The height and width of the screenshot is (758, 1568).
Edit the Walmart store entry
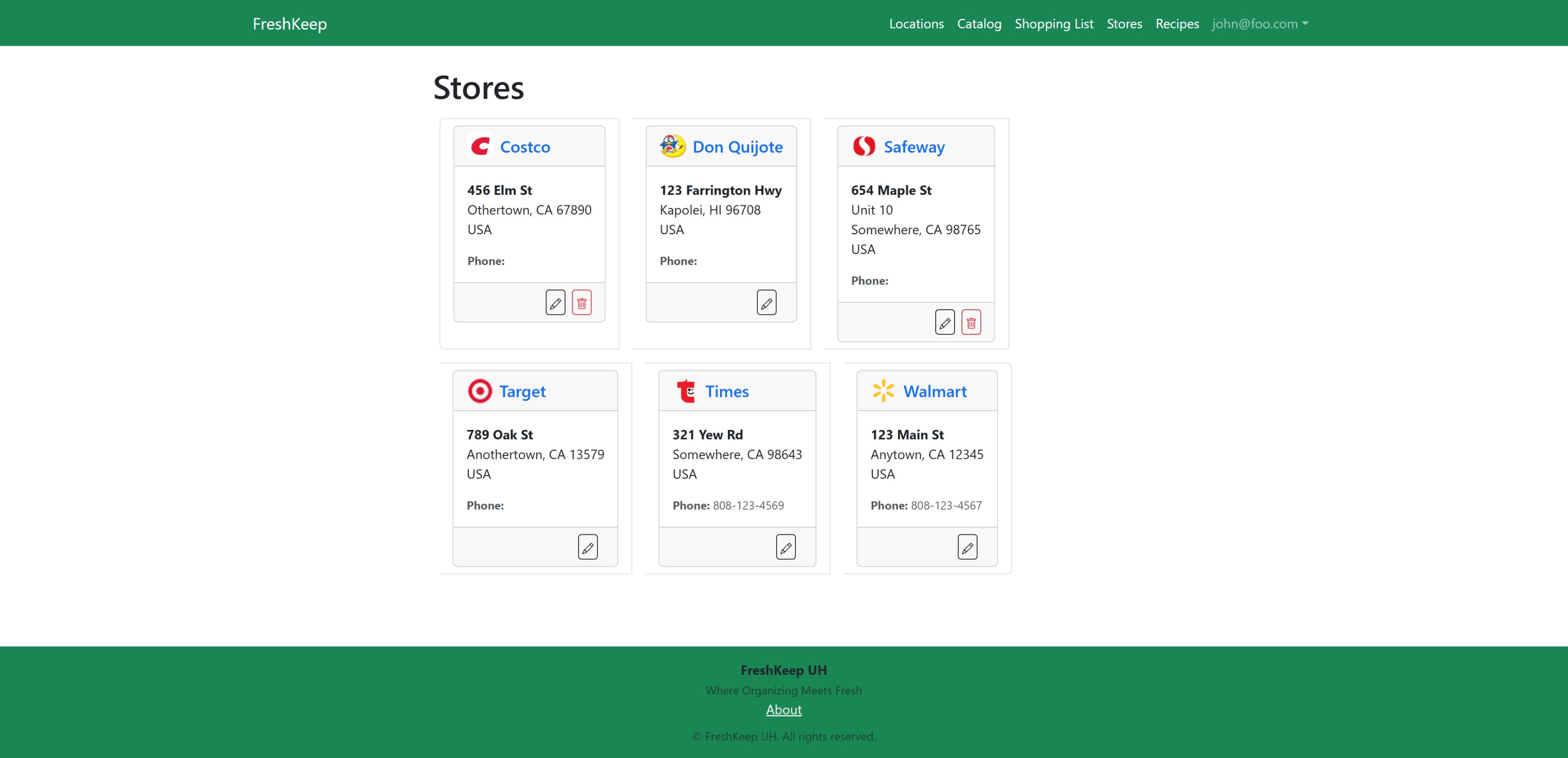click(968, 547)
